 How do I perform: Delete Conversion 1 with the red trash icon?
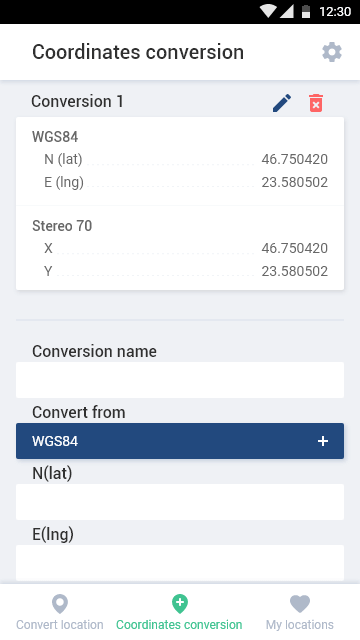coord(316,103)
